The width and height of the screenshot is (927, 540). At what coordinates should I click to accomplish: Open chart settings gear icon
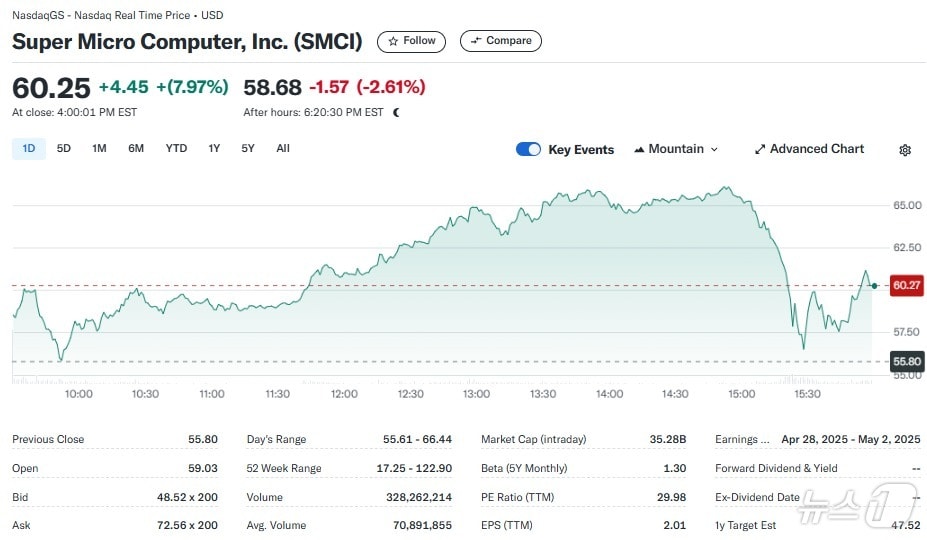tap(905, 150)
